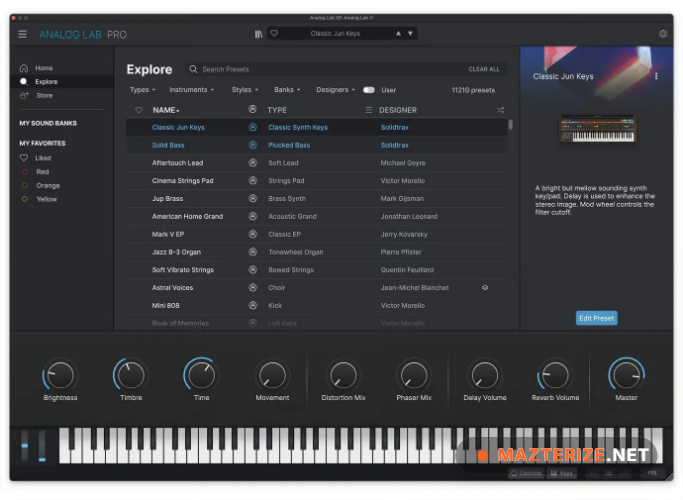The height and width of the screenshot is (500, 683).
Task: Like the current preset with heart icon
Action: (x=274, y=33)
